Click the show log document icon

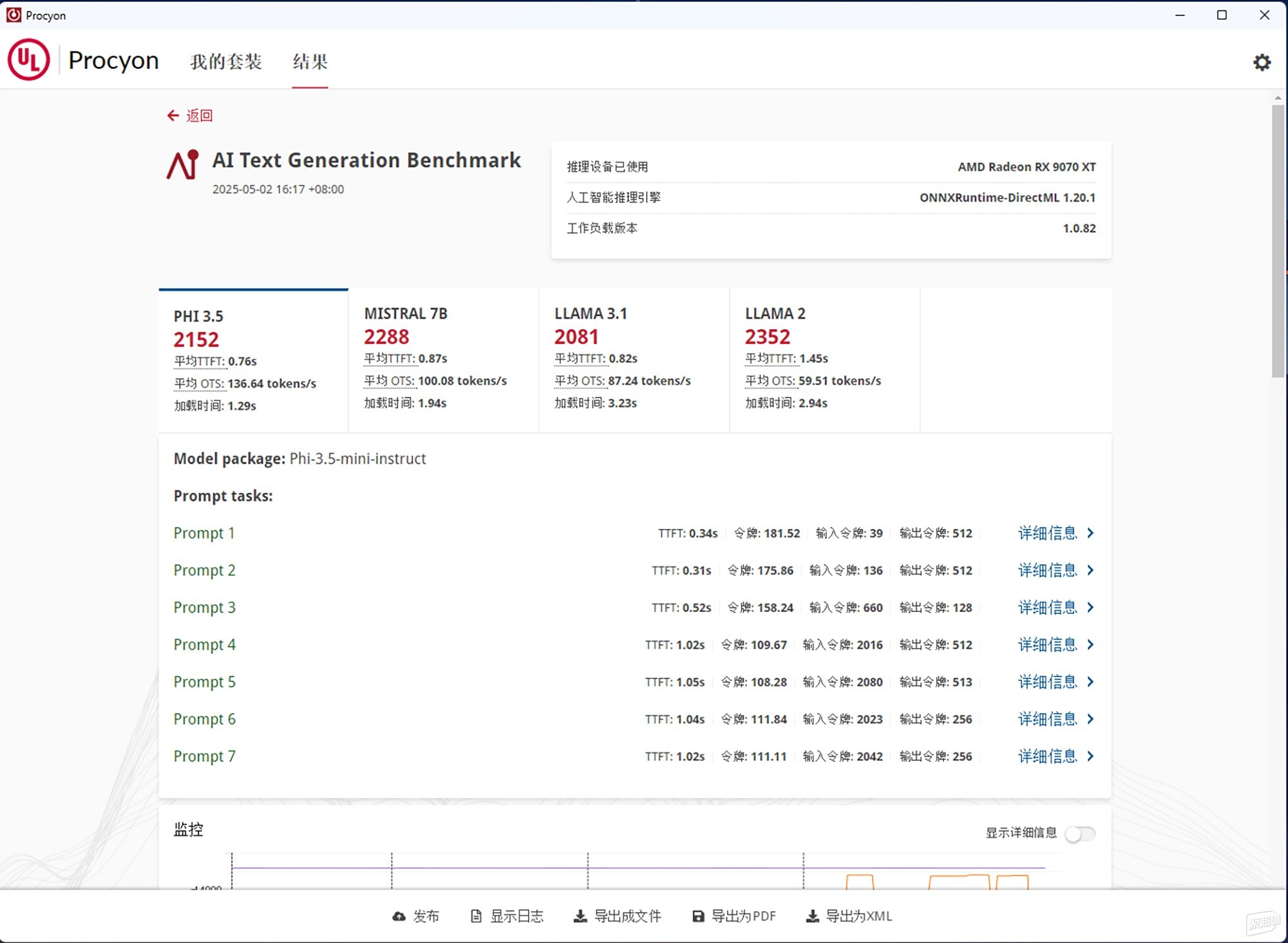[476, 916]
